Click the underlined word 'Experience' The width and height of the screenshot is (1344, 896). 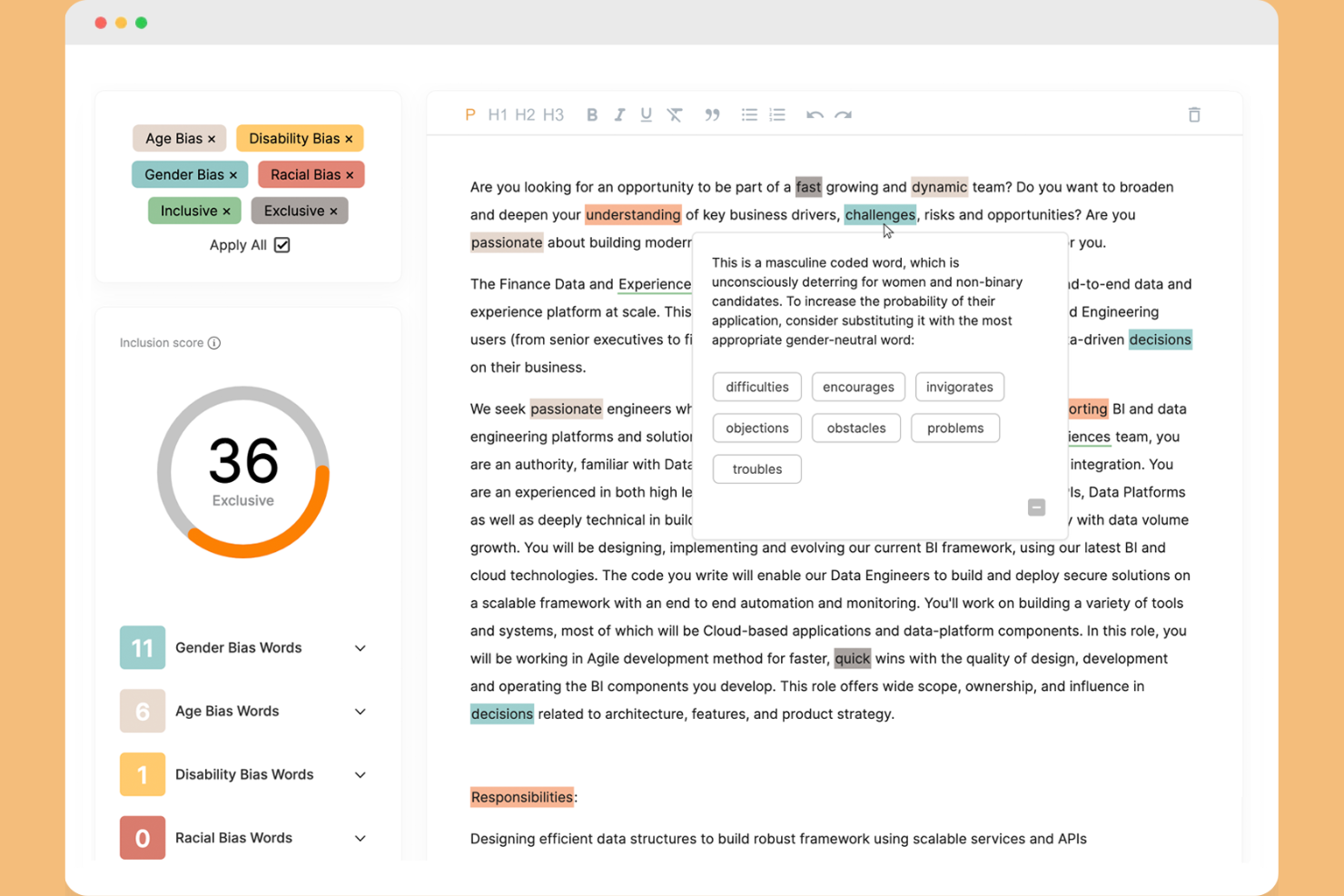(x=655, y=284)
